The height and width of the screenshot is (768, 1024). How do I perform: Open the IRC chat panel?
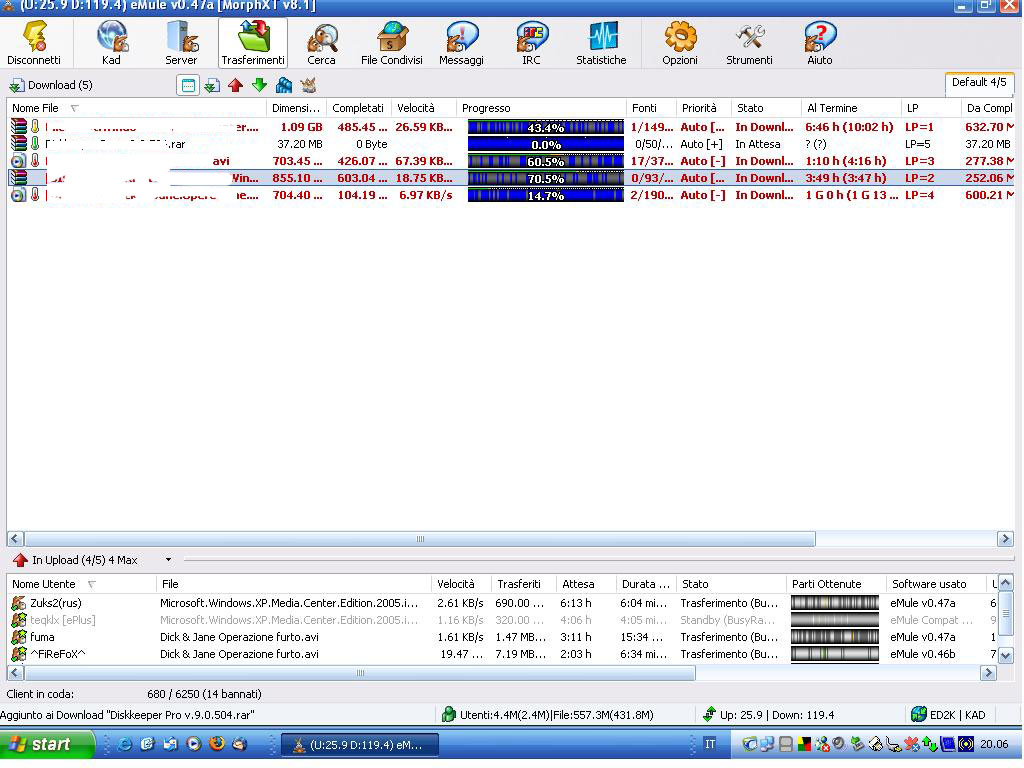531,43
